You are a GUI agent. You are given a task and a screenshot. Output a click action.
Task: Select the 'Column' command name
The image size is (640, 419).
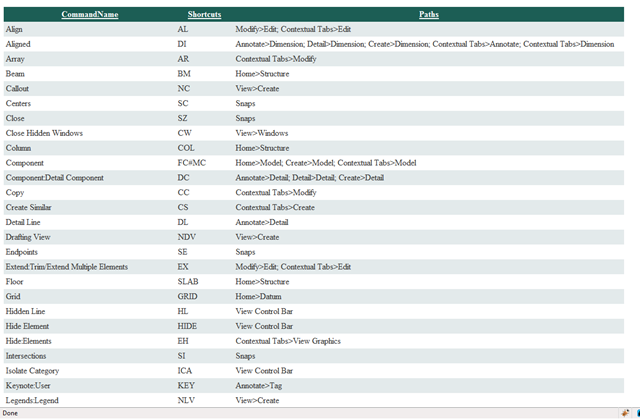tap(18, 148)
